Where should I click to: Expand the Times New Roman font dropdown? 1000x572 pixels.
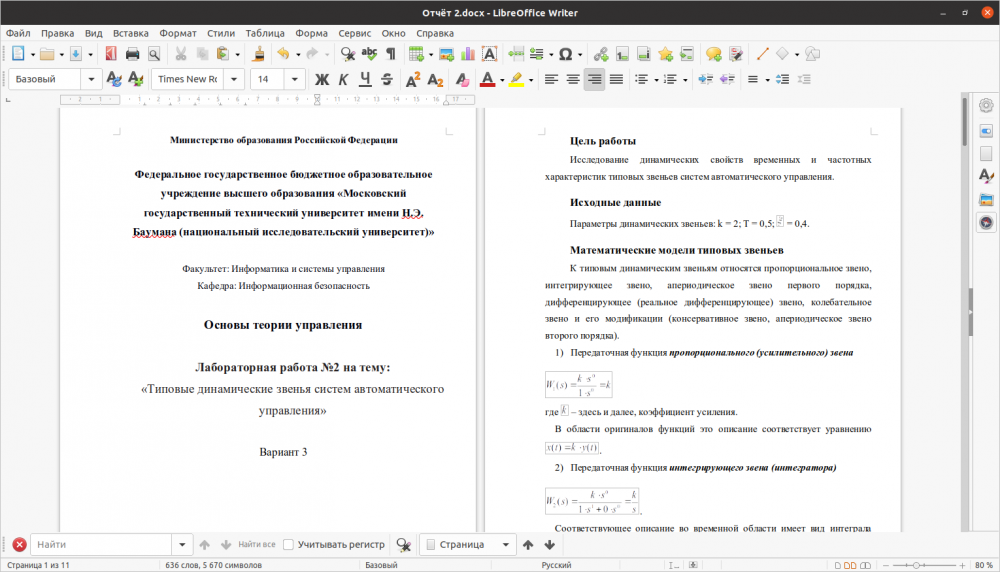[x=235, y=79]
